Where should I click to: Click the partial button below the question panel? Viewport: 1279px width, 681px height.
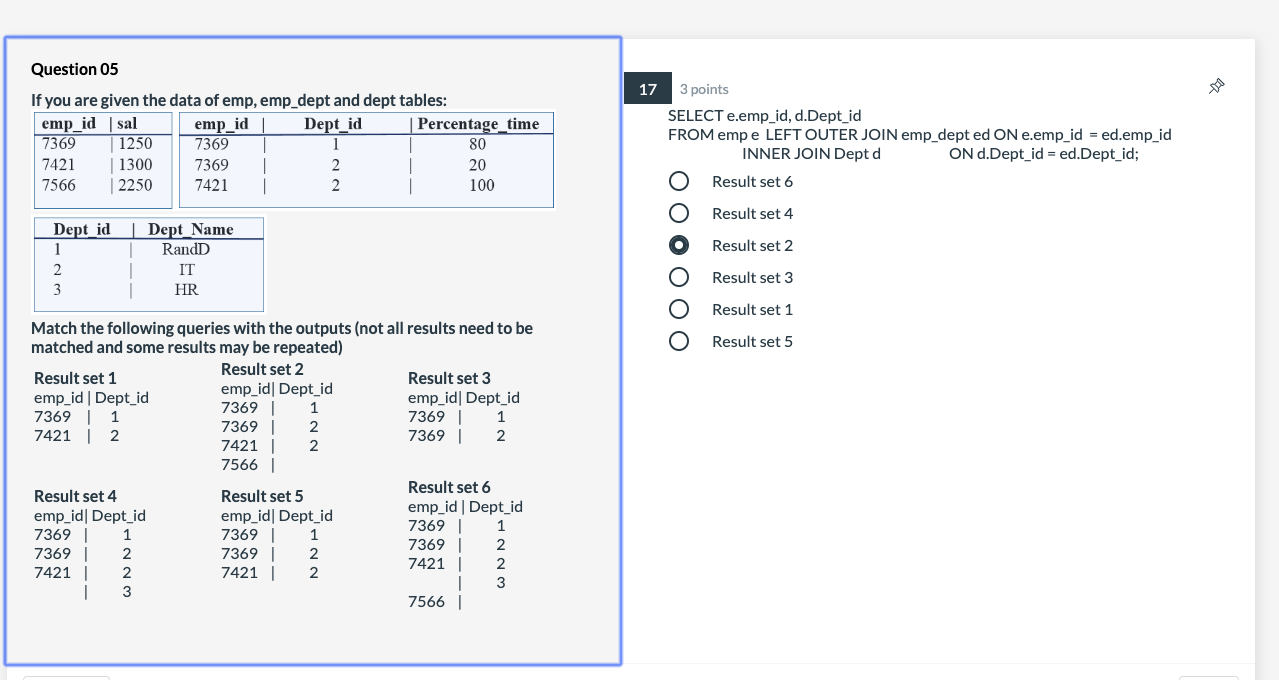coord(66,678)
